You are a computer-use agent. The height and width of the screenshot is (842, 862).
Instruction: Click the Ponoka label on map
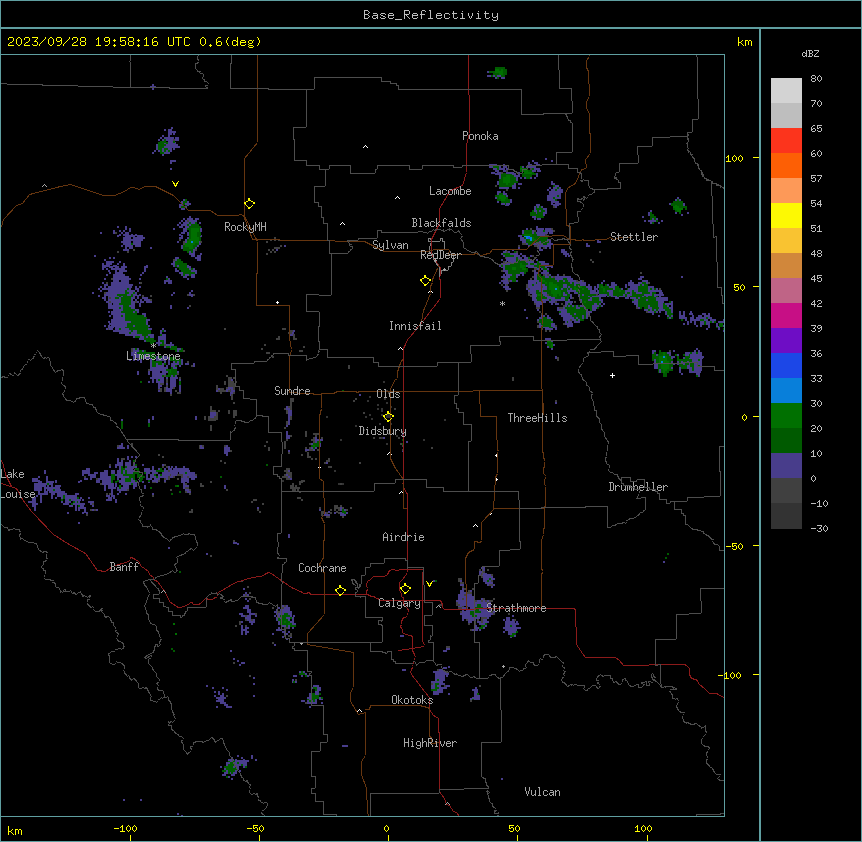click(x=480, y=136)
